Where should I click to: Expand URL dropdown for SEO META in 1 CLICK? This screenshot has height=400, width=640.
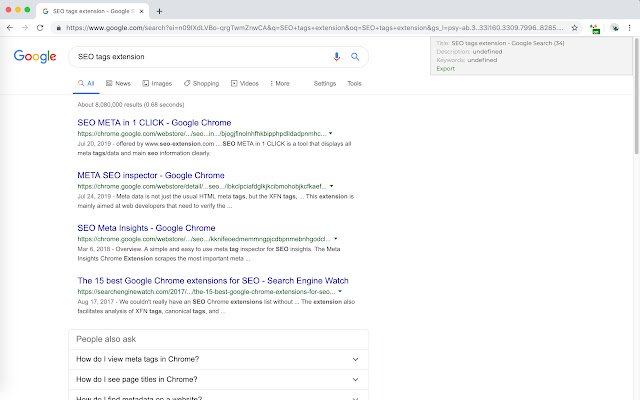click(x=331, y=133)
